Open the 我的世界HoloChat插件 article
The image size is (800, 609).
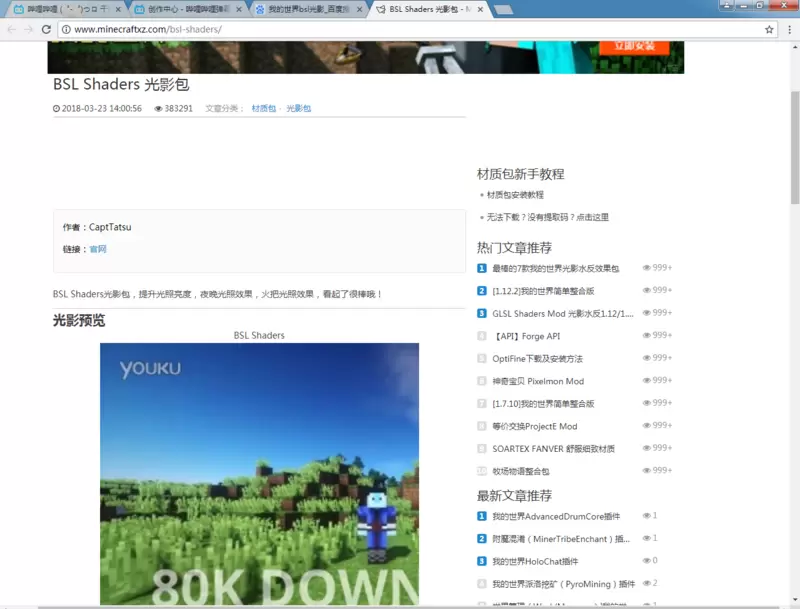coord(535,562)
